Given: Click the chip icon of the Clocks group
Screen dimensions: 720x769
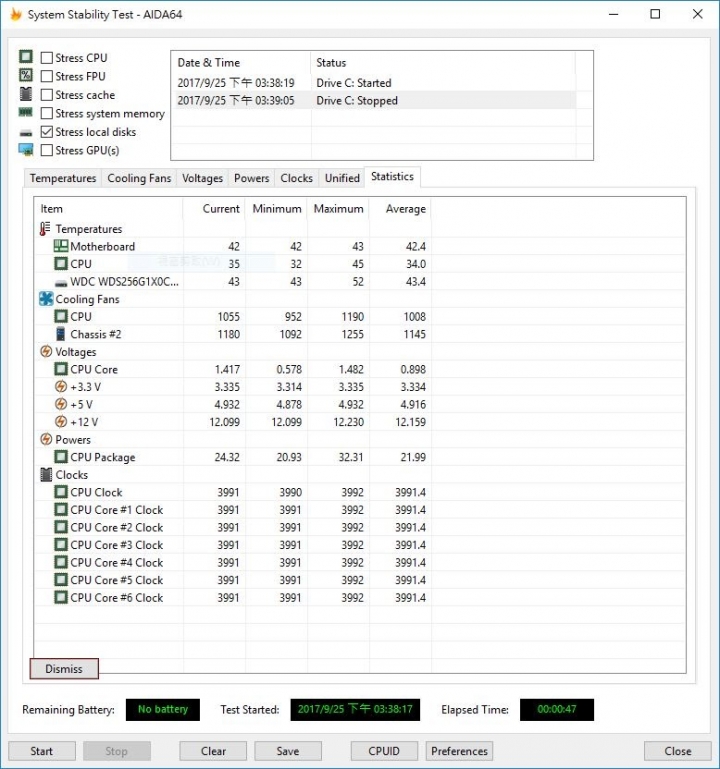Looking at the screenshot, I should tap(46, 474).
